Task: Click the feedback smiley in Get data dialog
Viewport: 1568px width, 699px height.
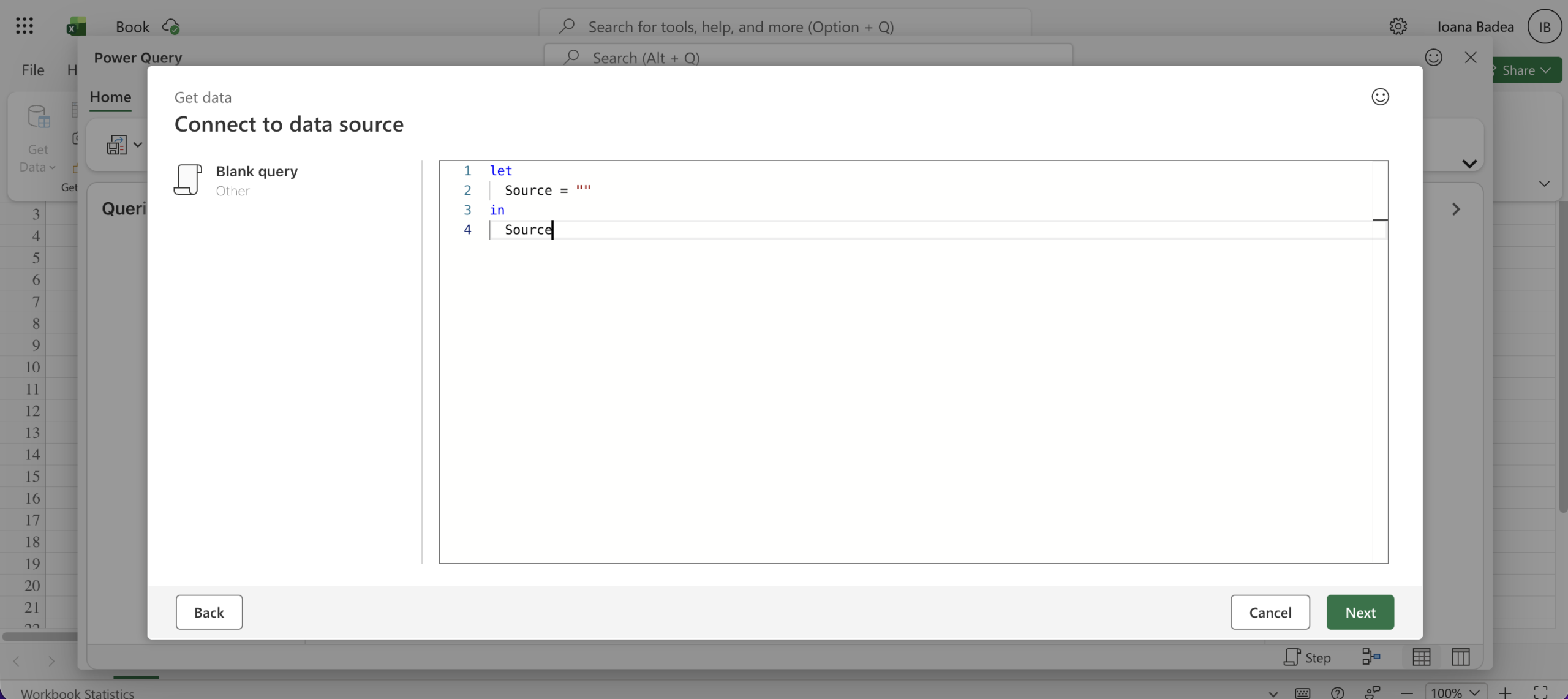Action: pyautogui.click(x=1379, y=97)
